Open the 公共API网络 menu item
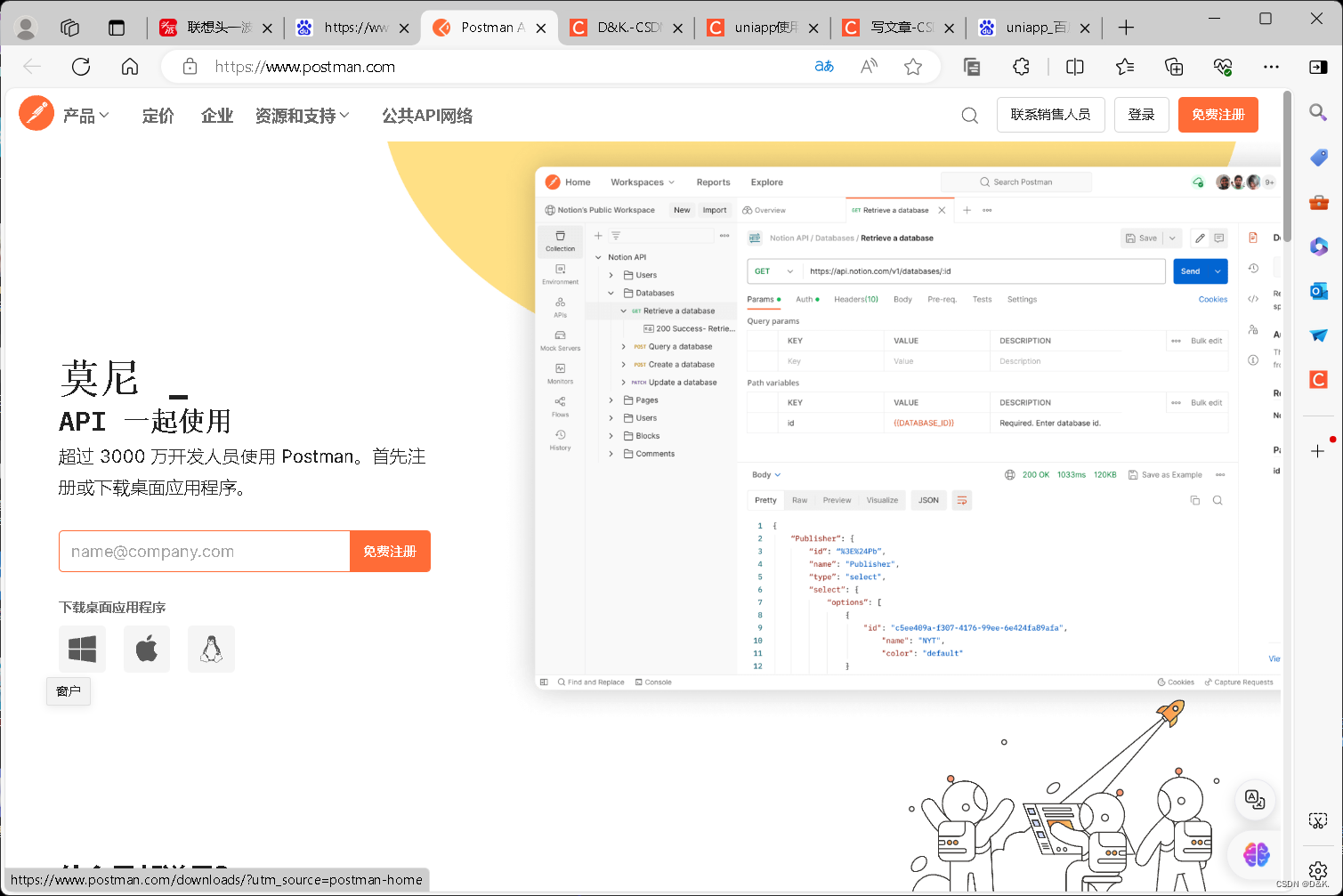This screenshot has height=896, width=1343. [x=427, y=116]
